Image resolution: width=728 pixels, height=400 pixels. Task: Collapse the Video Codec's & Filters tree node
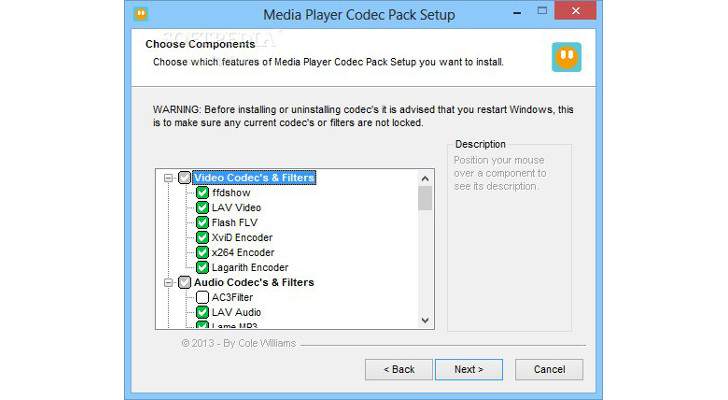click(x=168, y=178)
